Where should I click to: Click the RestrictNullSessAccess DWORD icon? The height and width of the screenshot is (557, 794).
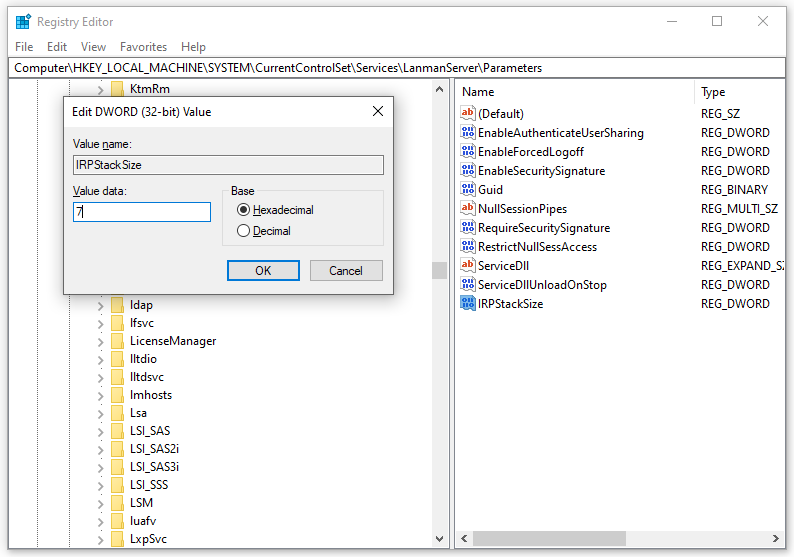(x=467, y=247)
